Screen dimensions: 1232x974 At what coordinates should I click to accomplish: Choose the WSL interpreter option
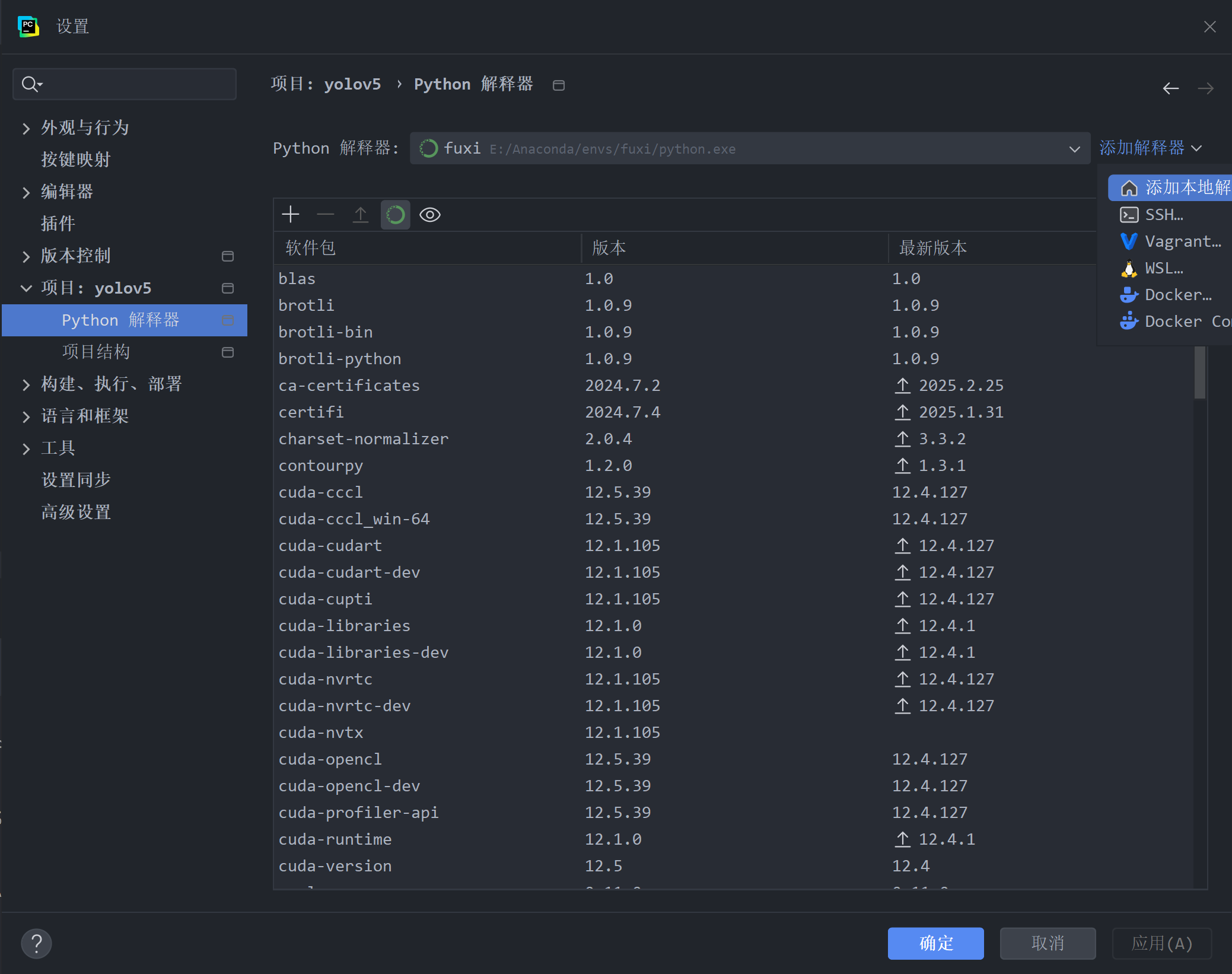coord(1163,268)
